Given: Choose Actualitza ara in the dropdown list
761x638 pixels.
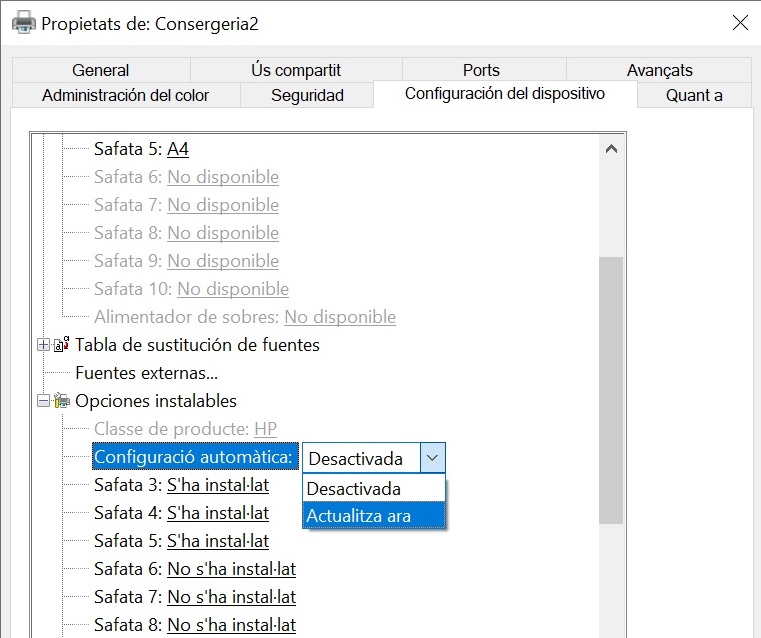Looking at the screenshot, I should (374, 516).
